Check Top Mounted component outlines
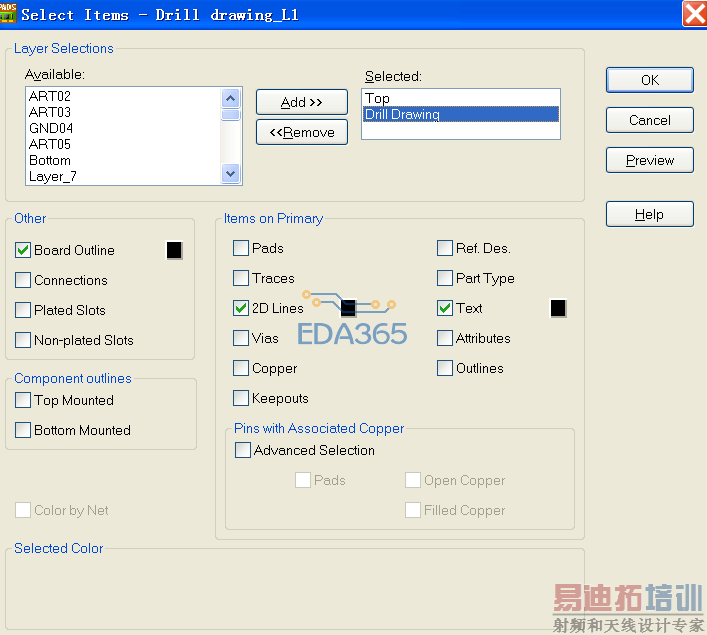Viewport: 707px width, 635px height. pos(23,400)
